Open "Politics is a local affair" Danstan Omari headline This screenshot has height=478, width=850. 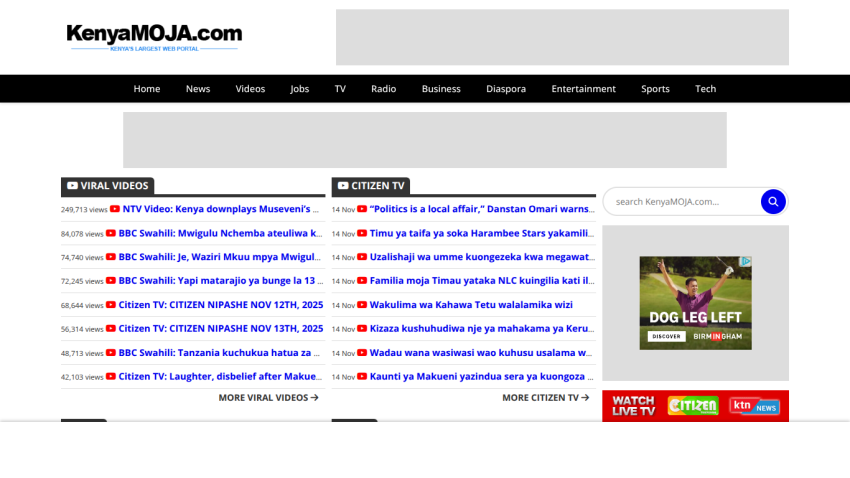pyautogui.click(x=482, y=209)
